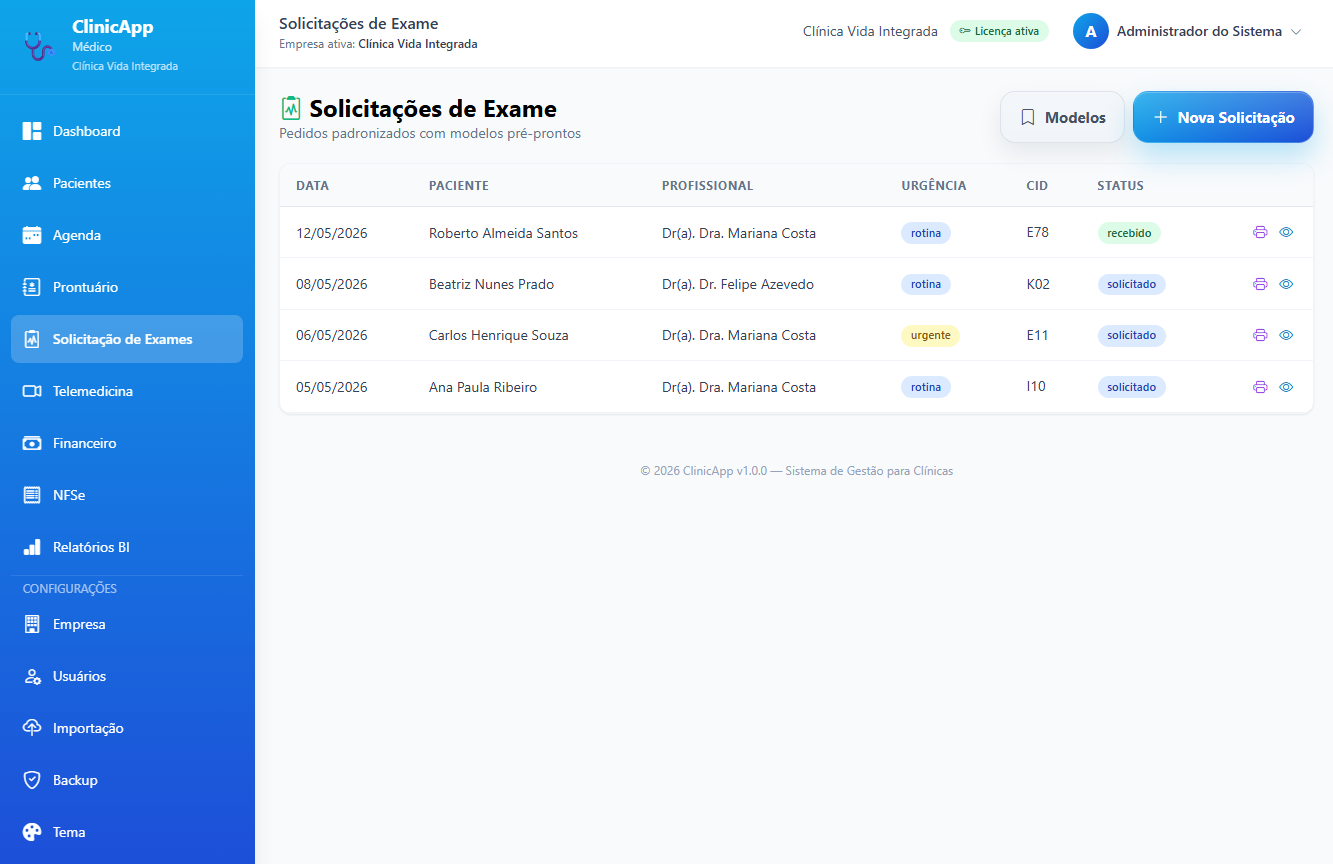Click the Nova Solicitação button
Viewport: 1333px width, 864px height.
tap(1223, 117)
